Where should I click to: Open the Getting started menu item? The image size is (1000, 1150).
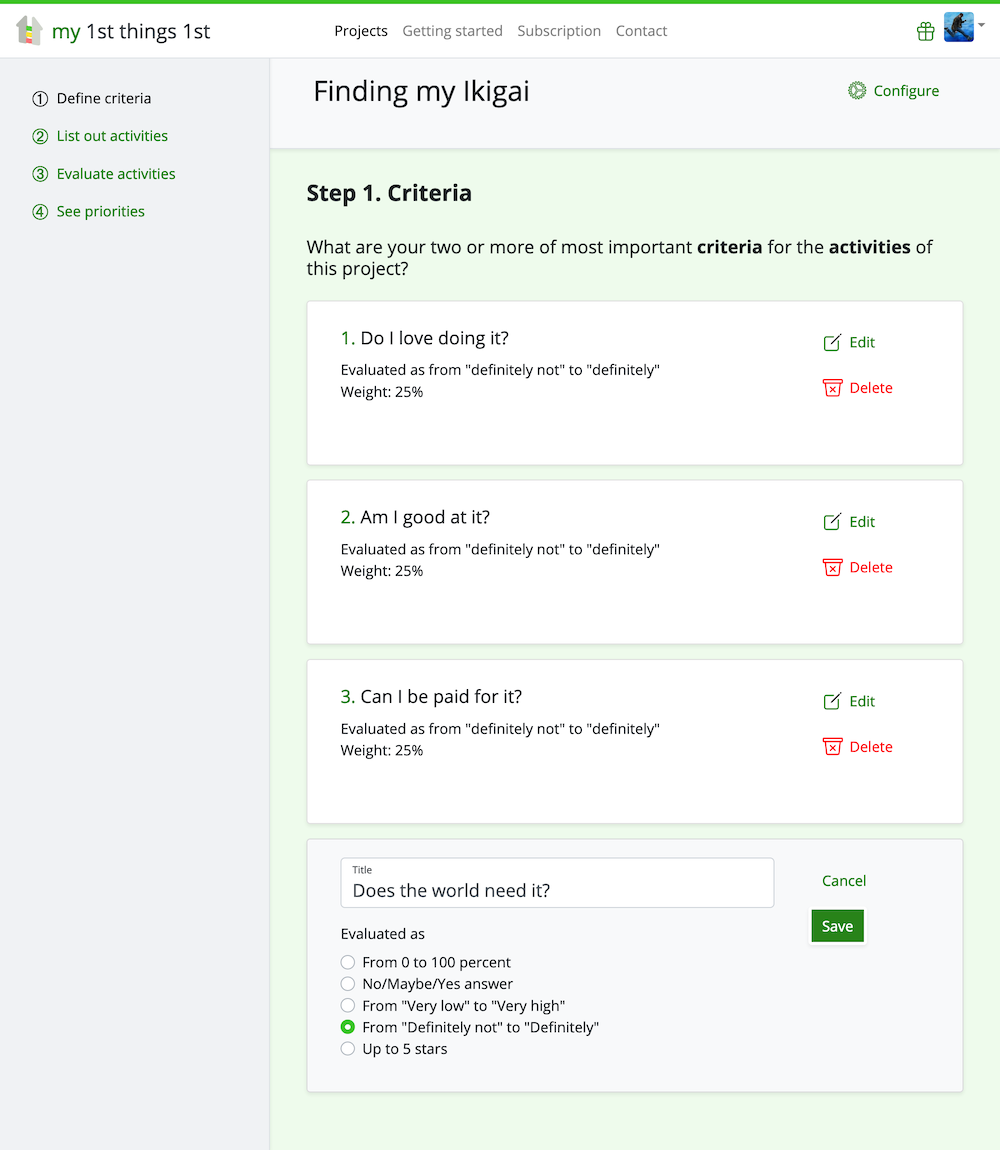pos(452,31)
